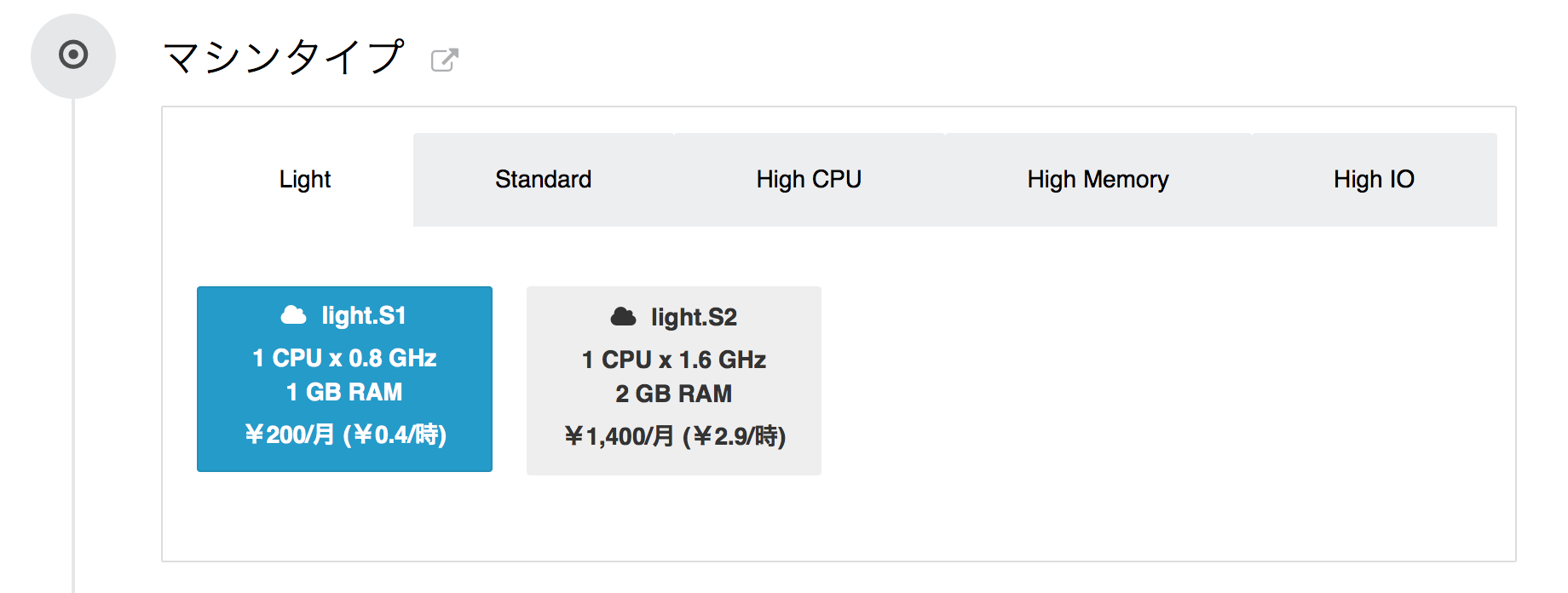Image resolution: width=1568 pixels, height=593 pixels.
Task: Click the ¥1,400/月 price label on light.S2
Action: (x=673, y=436)
